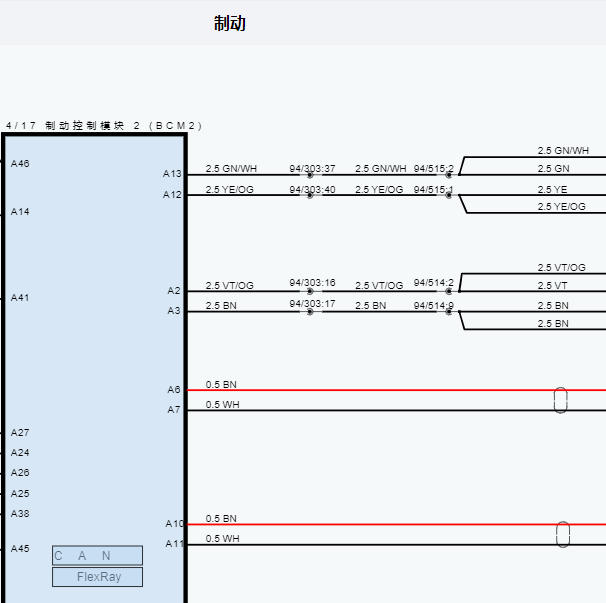Select pin A13 on the module

coord(172,174)
